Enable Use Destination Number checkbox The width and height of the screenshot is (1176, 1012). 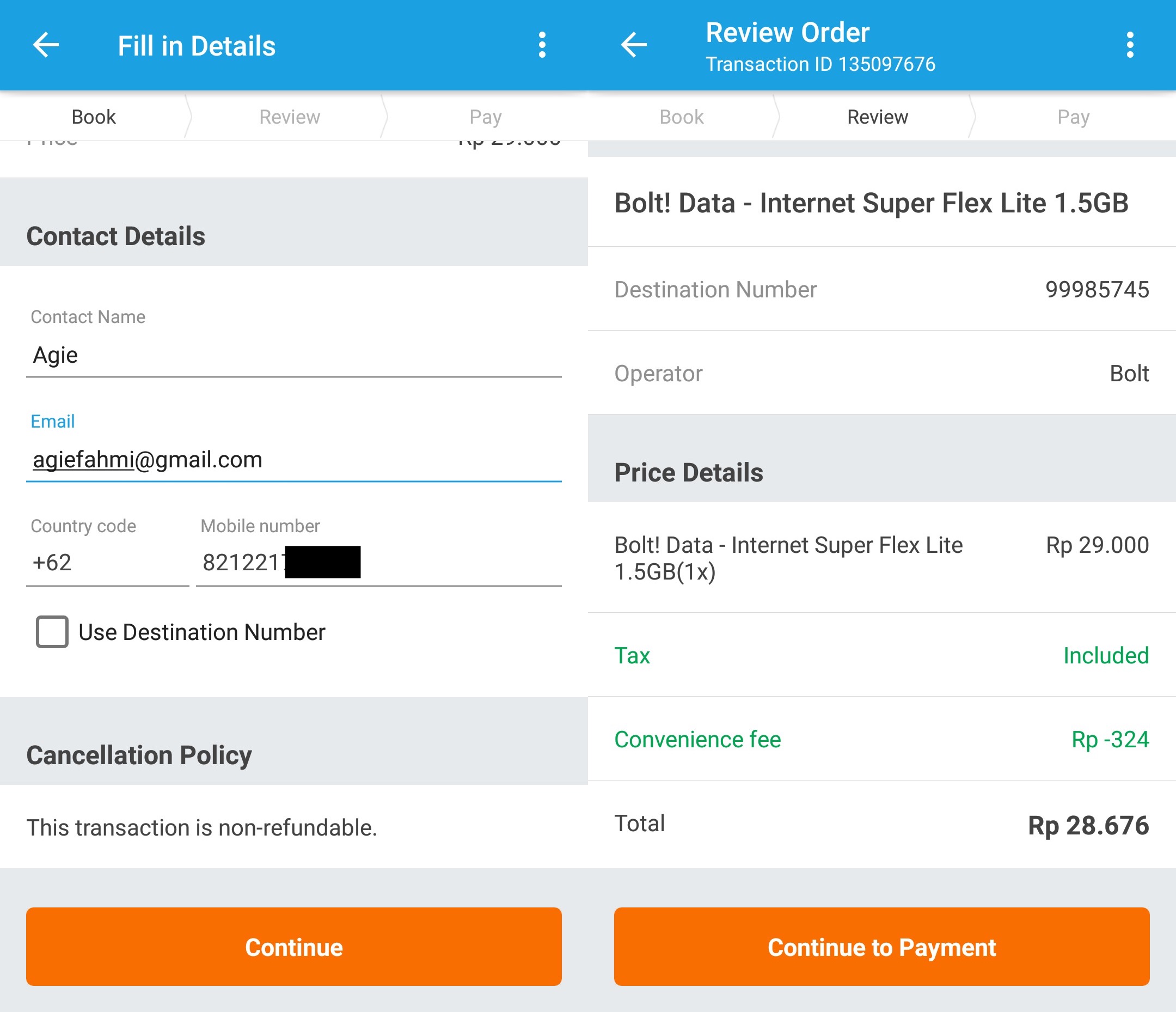point(52,632)
